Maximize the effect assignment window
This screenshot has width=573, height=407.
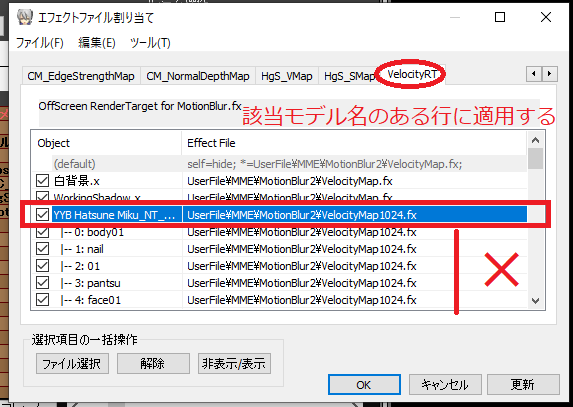click(x=500, y=17)
